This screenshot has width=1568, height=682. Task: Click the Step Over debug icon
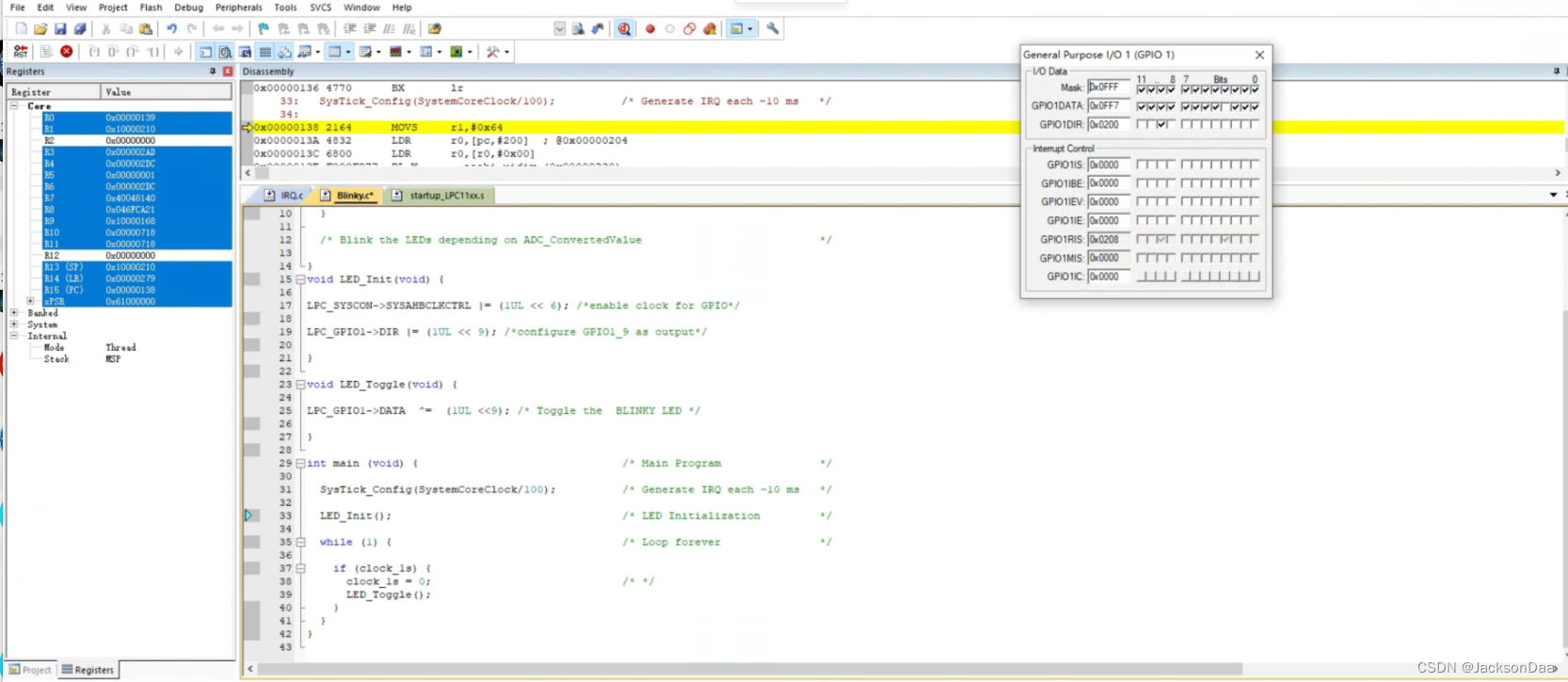pyautogui.click(x=113, y=52)
